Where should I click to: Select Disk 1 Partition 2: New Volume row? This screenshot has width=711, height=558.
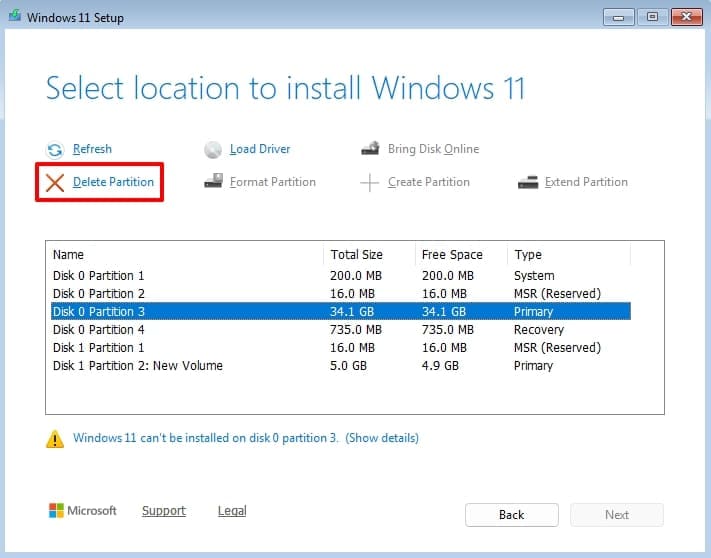coord(341,366)
